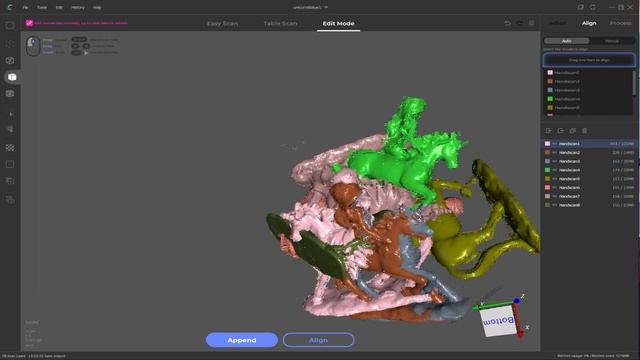Open the File menu

[25, 7]
